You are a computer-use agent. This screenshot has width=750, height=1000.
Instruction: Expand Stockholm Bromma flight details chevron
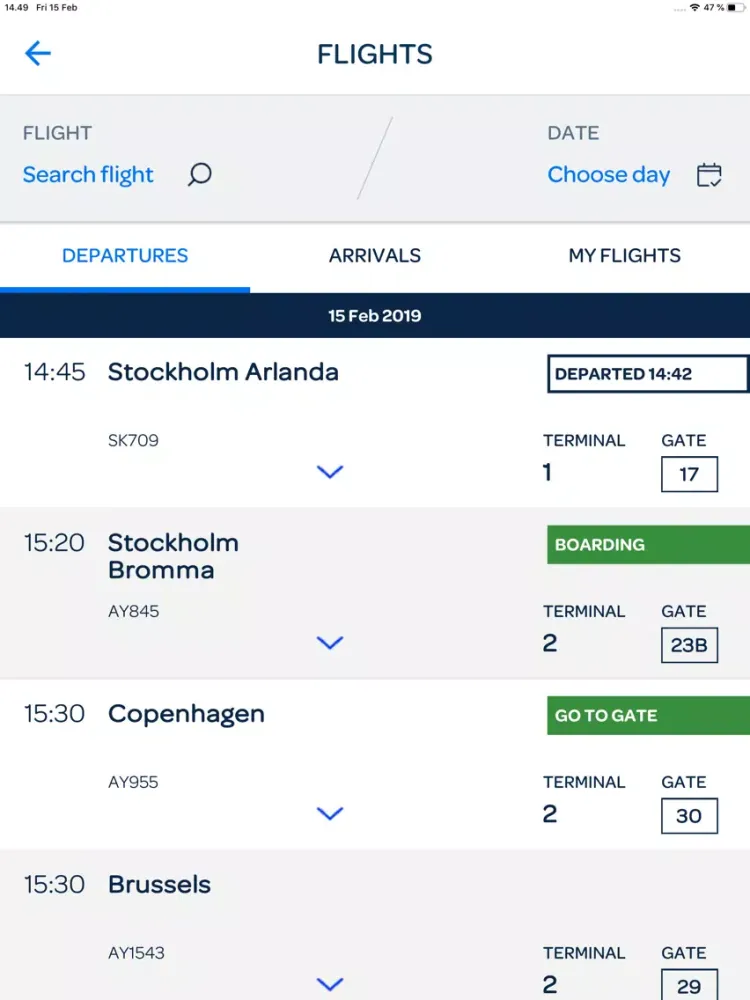pyautogui.click(x=329, y=643)
